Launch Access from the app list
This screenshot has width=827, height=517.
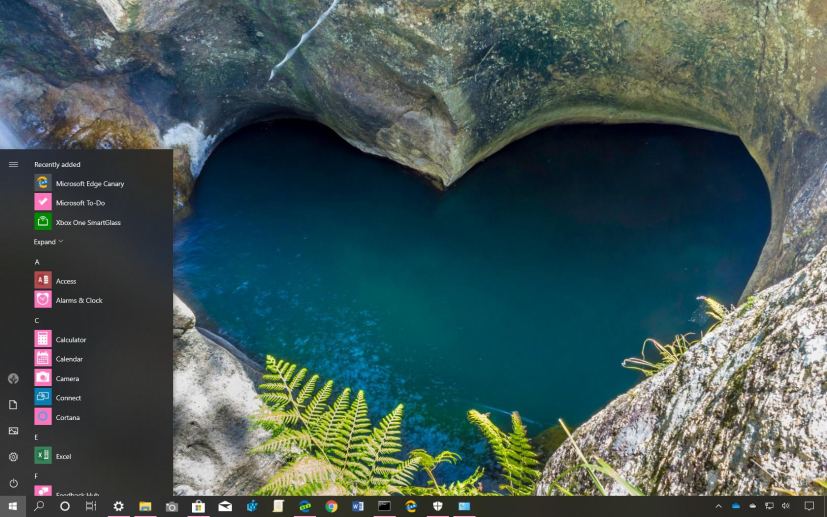[x=66, y=281]
